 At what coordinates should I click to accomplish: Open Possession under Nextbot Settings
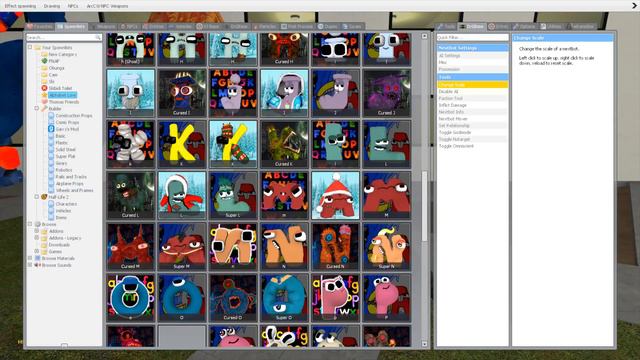tap(473, 69)
